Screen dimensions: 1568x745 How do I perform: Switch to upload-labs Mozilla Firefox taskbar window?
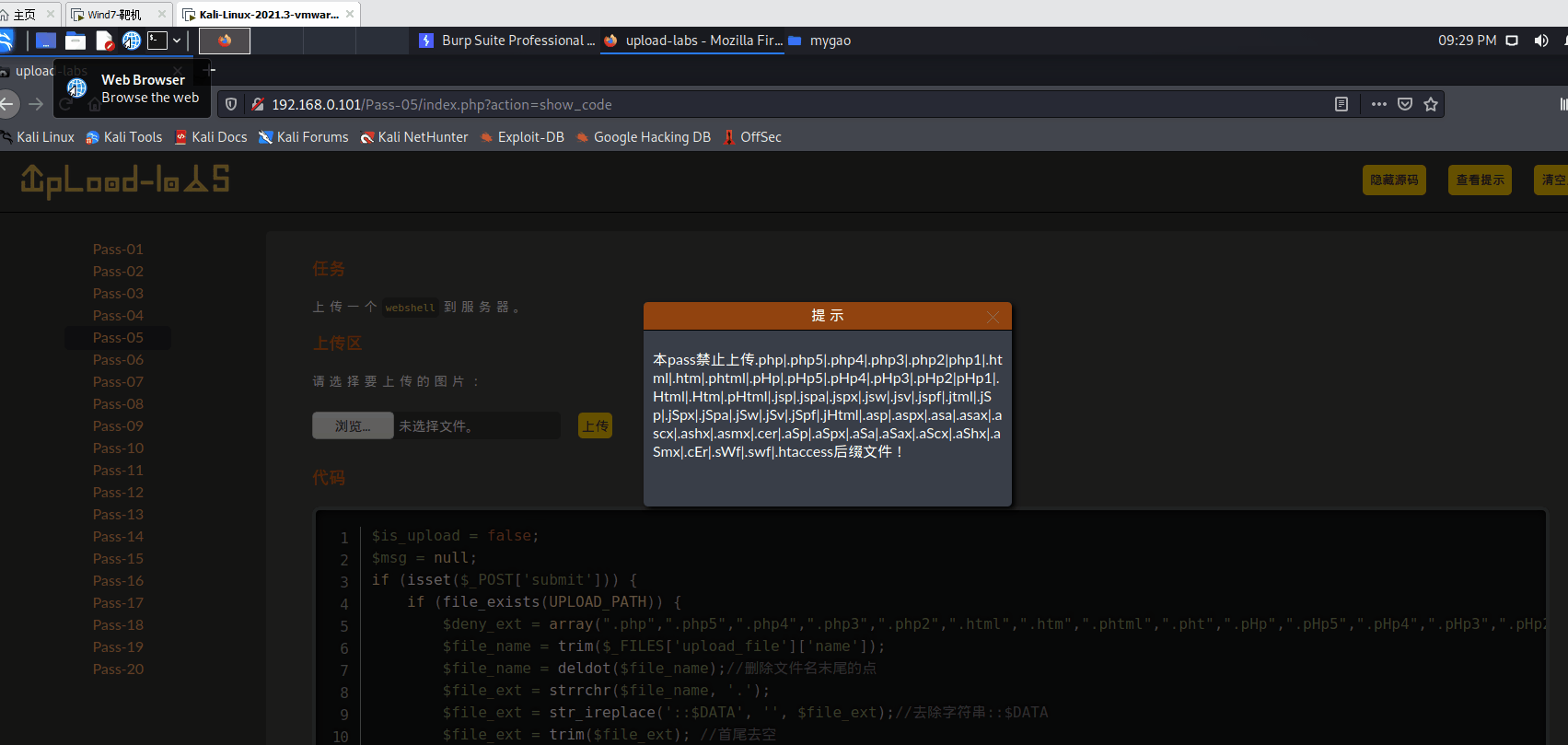(x=692, y=41)
